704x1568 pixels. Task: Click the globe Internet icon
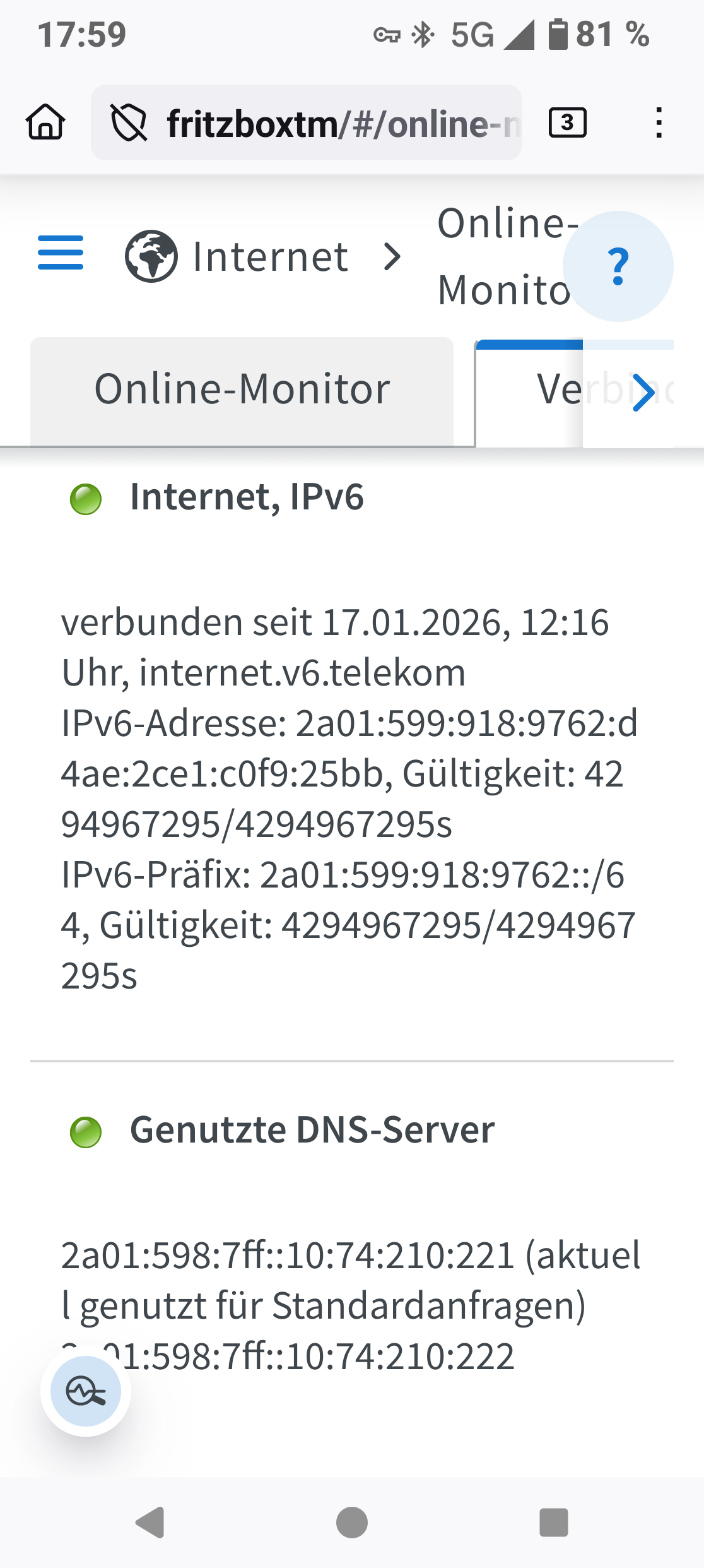click(151, 257)
